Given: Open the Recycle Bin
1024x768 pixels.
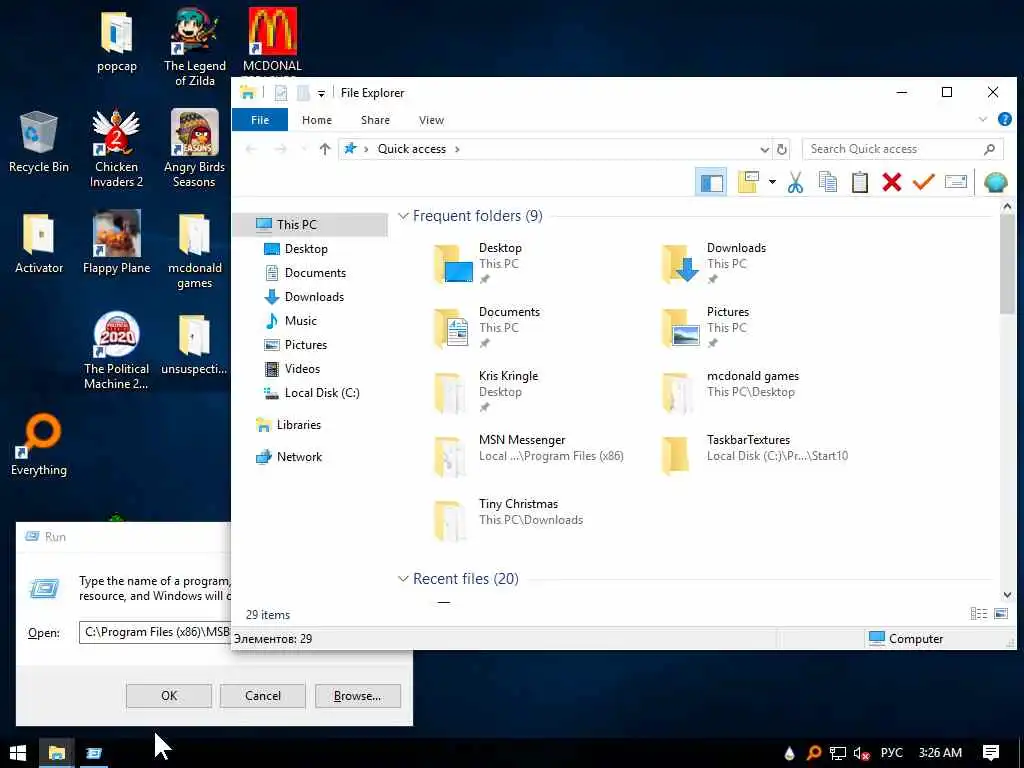Looking at the screenshot, I should pos(39,142).
